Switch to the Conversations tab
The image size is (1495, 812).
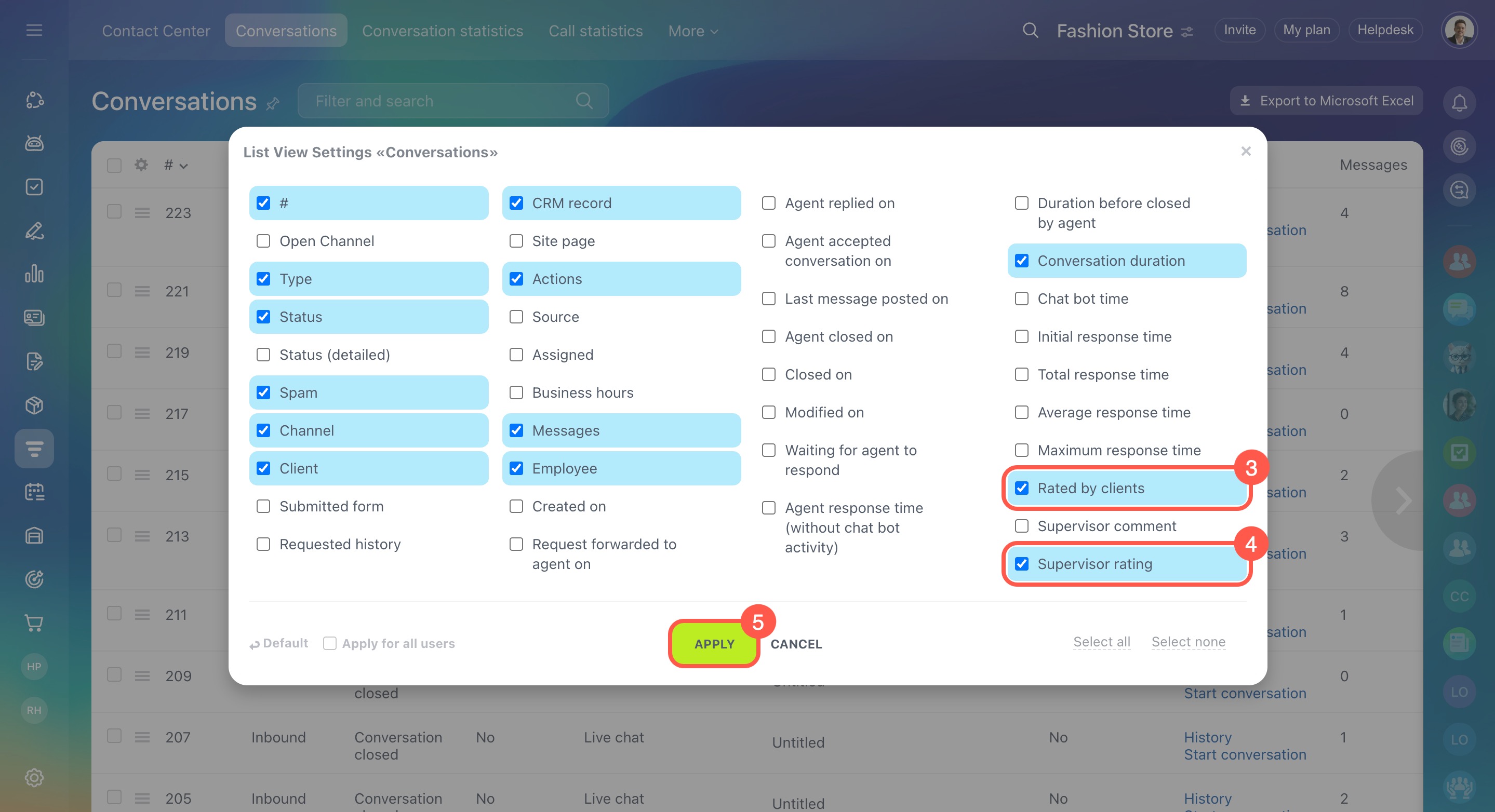pos(286,31)
